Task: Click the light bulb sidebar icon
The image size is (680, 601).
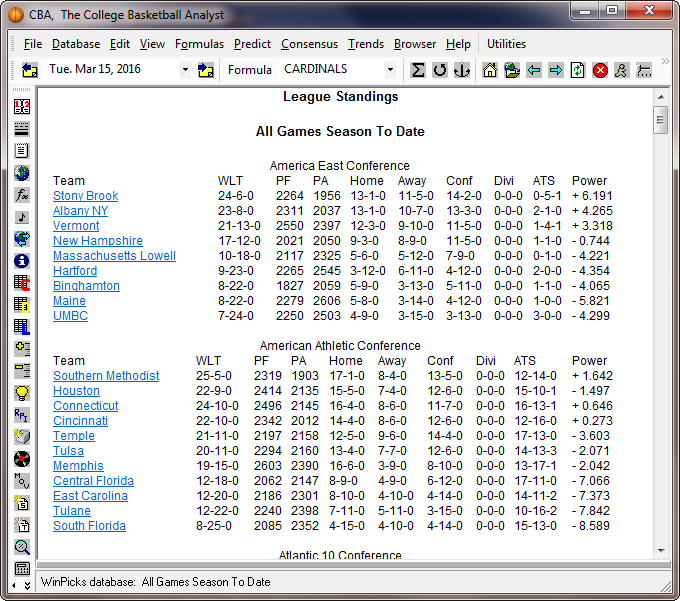Action: tap(21, 393)
